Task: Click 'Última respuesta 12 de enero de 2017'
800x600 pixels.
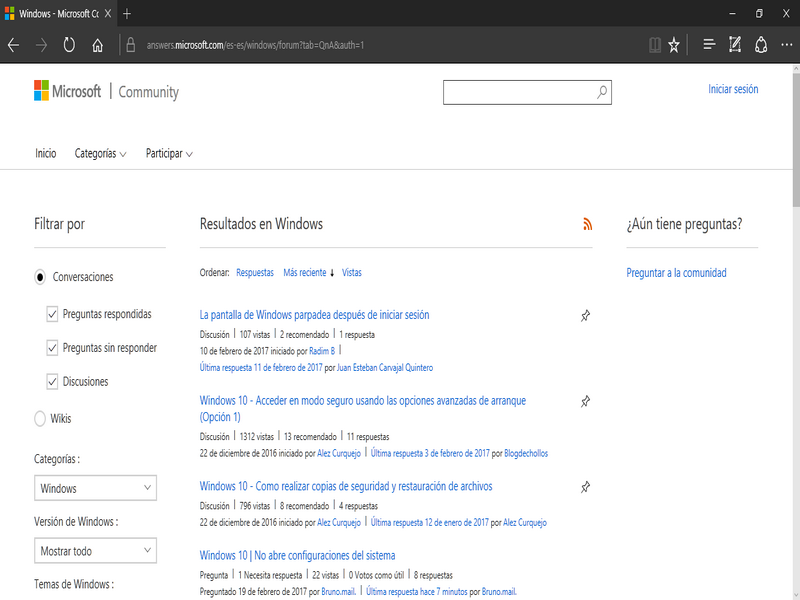Action: pyautogui.click(x=430, y=522)
